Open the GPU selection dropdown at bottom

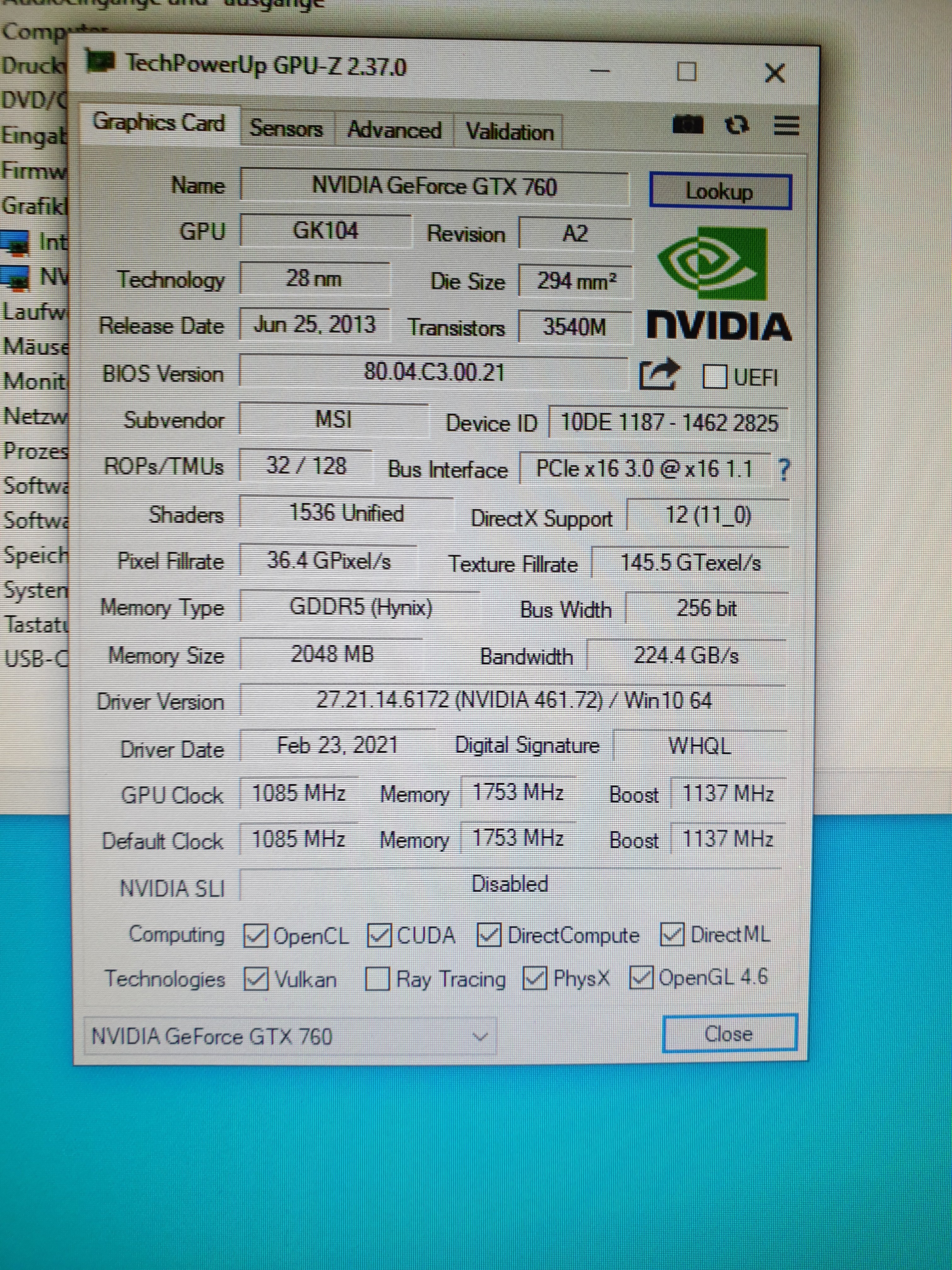pos(290,1036)
